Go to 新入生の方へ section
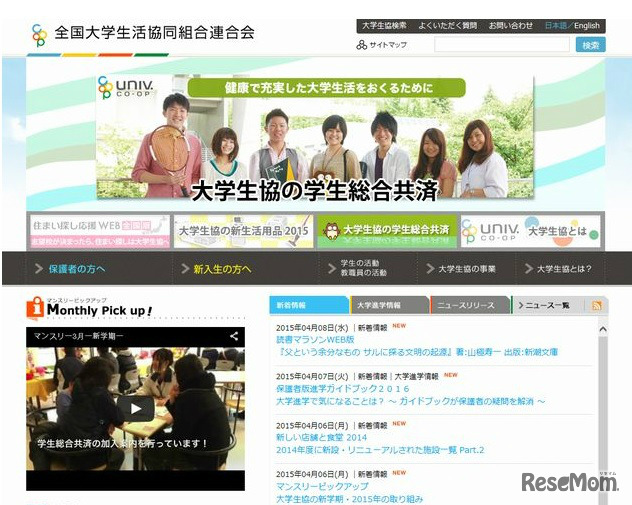Screen dimensions: 632x505 [222, 269]
